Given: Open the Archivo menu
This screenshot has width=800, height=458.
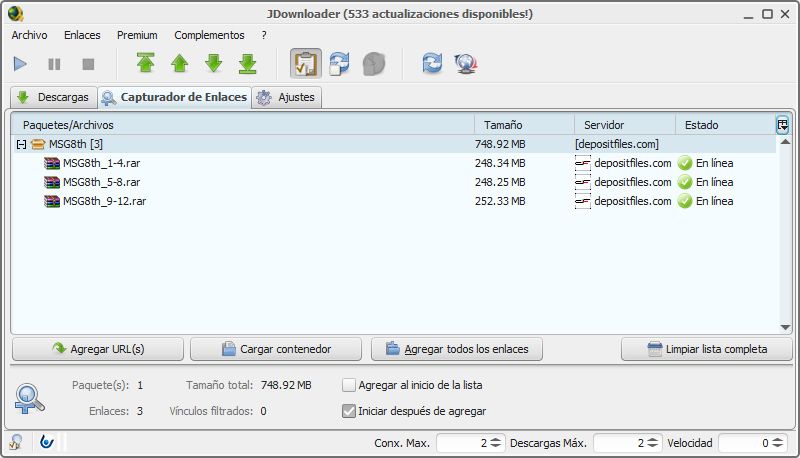Looking at the screenshot, I should point(30,35).
